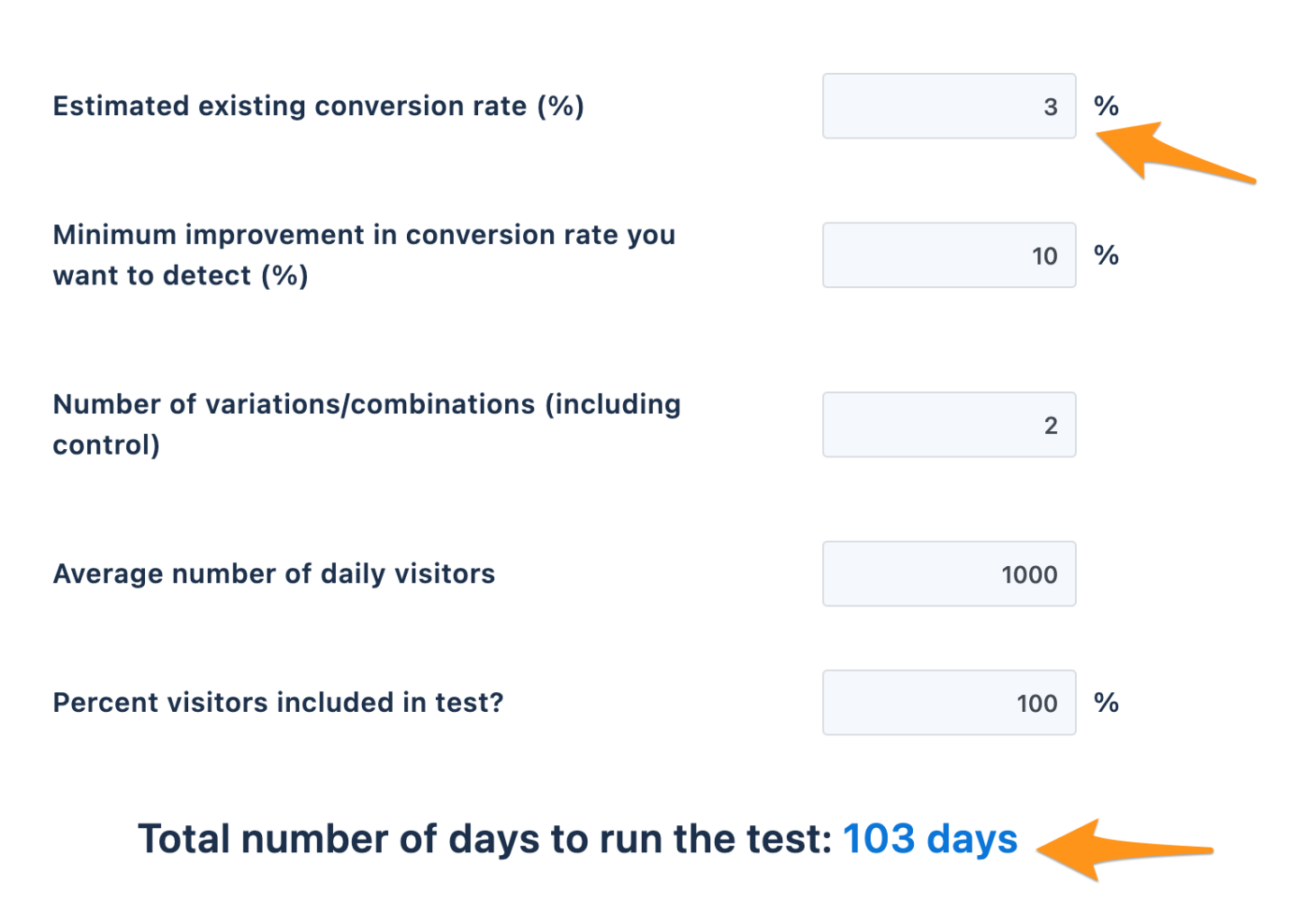
Task: Click the blue "103 days" result
Action: [x=930, y=840]
